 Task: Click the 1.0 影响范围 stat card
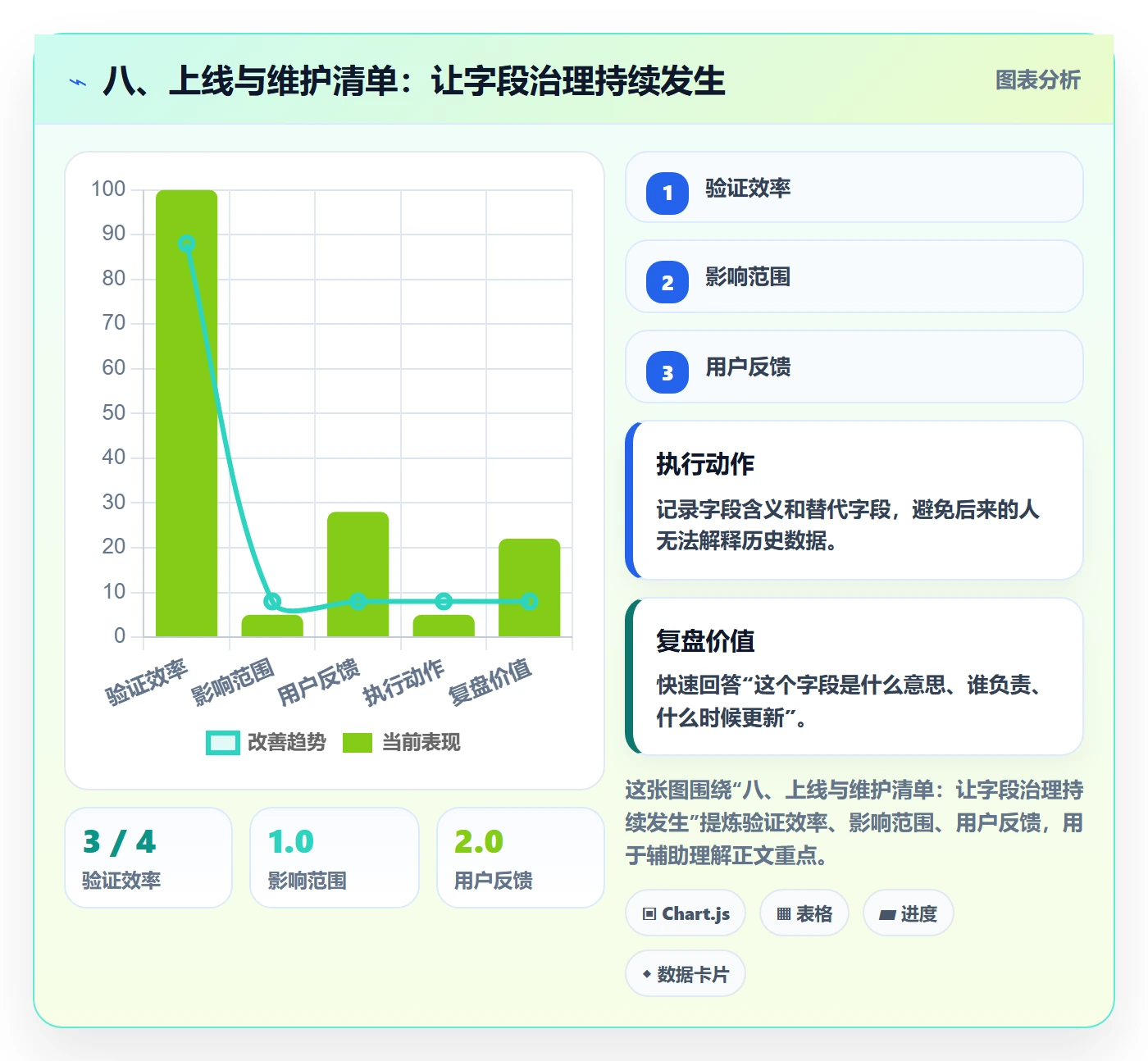(335, 858)
